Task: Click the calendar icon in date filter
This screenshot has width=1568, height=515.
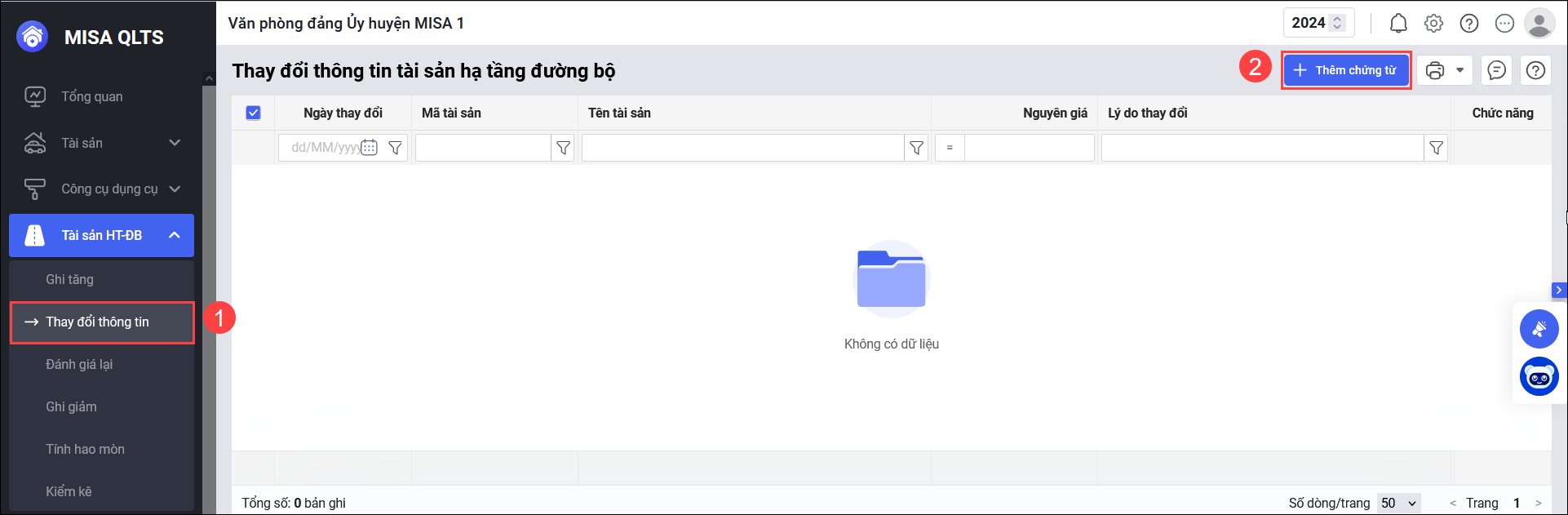Action: click(370, 148)
